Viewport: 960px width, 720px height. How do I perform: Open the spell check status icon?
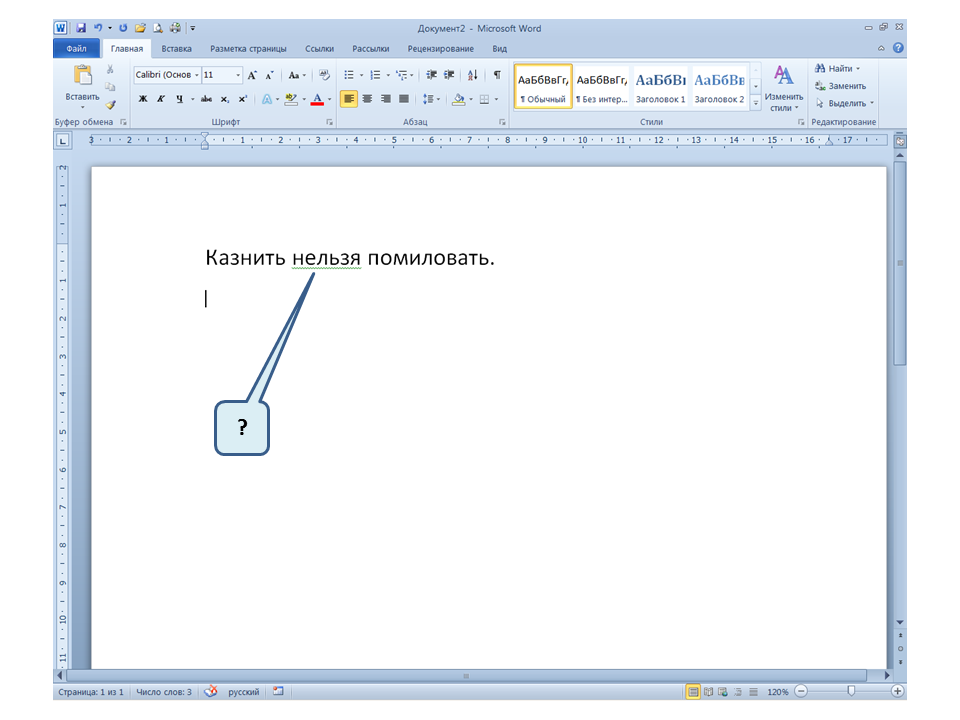pos(211,691)
